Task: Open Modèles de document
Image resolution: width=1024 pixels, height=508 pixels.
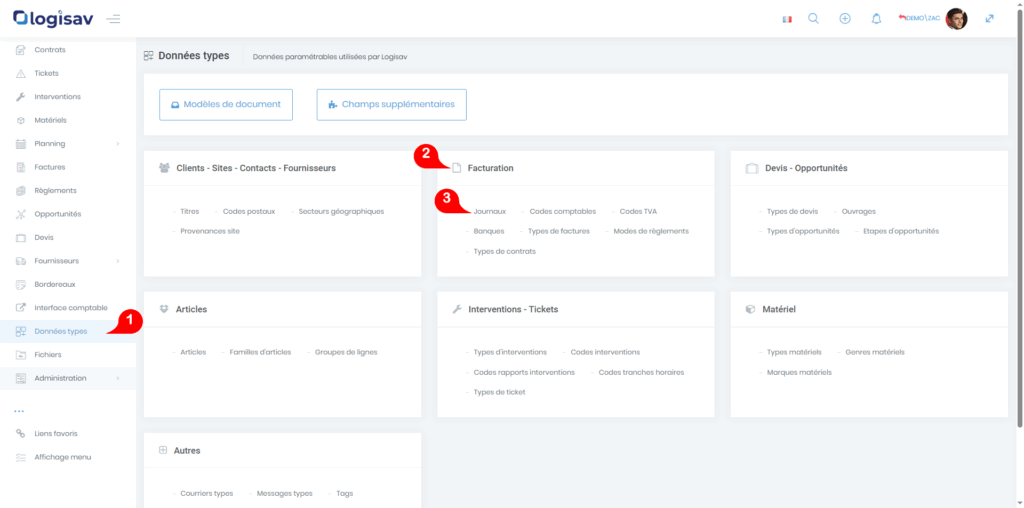Action: click(226, 104)
